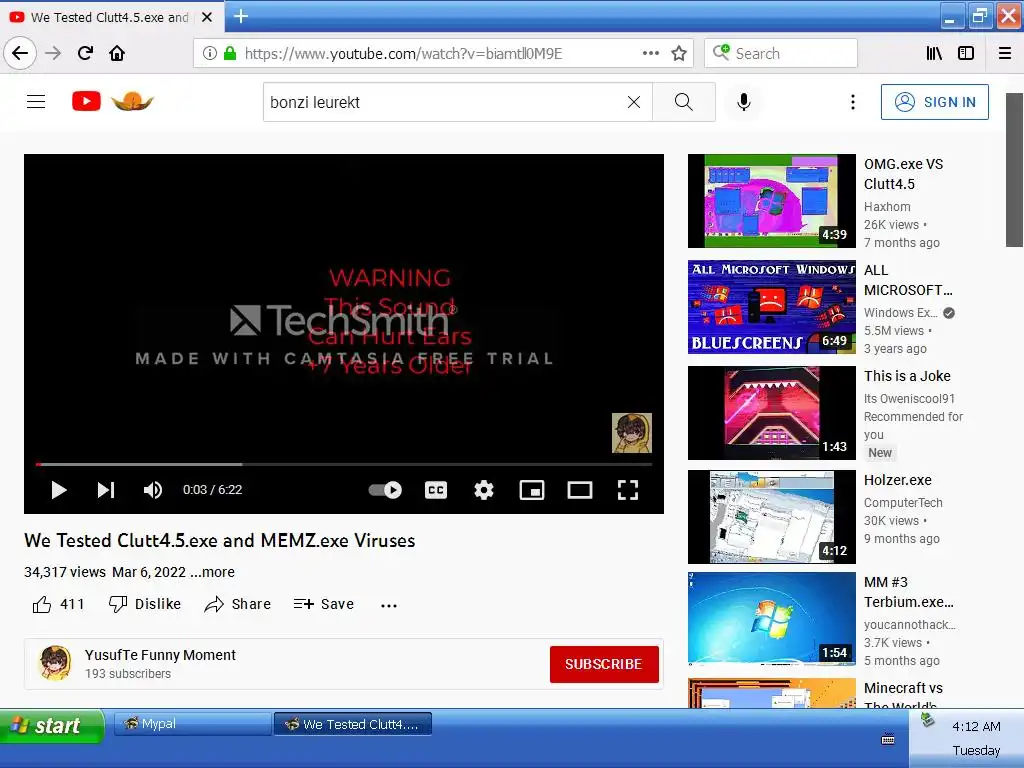Mute the video volume
Image resolution: width=1024 pixels, height=768 pixels.
[x=153, y=490]
